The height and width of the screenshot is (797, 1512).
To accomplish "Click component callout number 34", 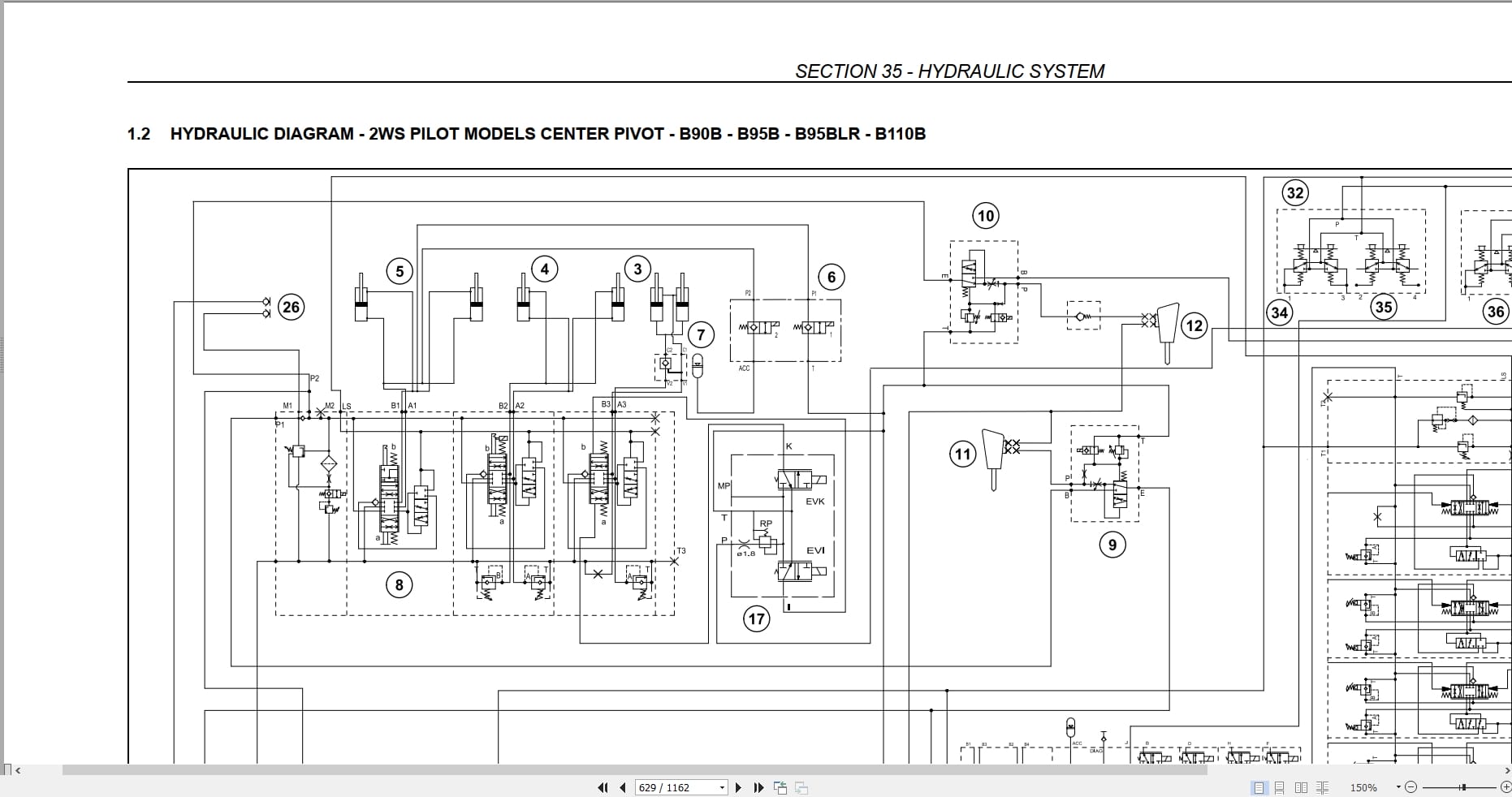I will [x=1279, y=312].
